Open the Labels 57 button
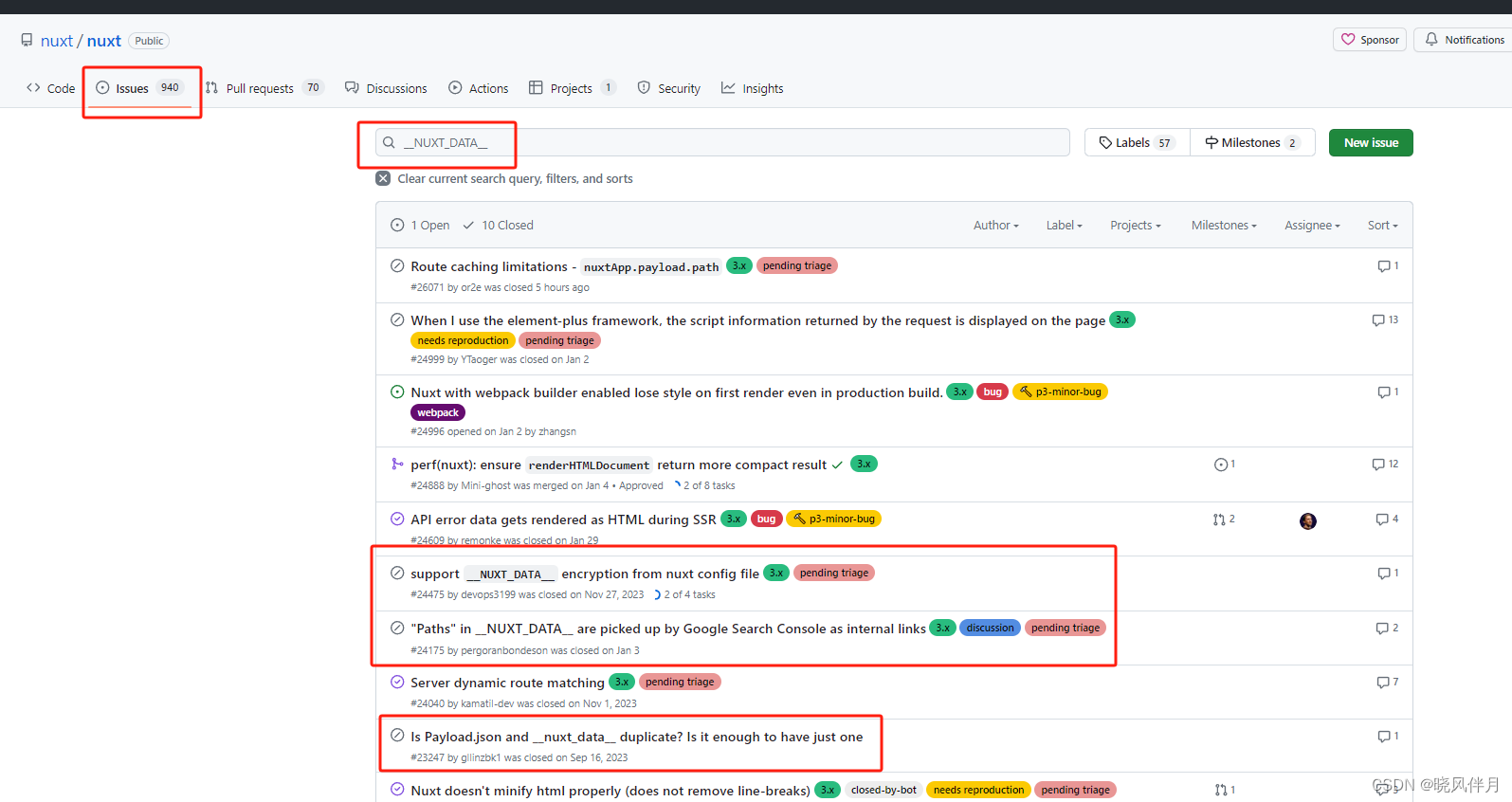The image size is (1512, 802). pos(1137,142)
